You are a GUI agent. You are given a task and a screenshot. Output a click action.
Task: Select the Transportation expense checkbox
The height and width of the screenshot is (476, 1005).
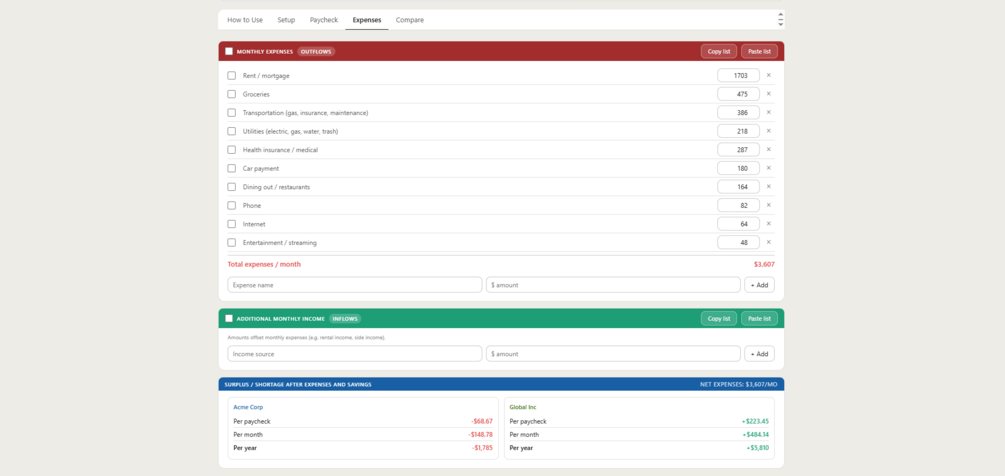tap(232, 113)
